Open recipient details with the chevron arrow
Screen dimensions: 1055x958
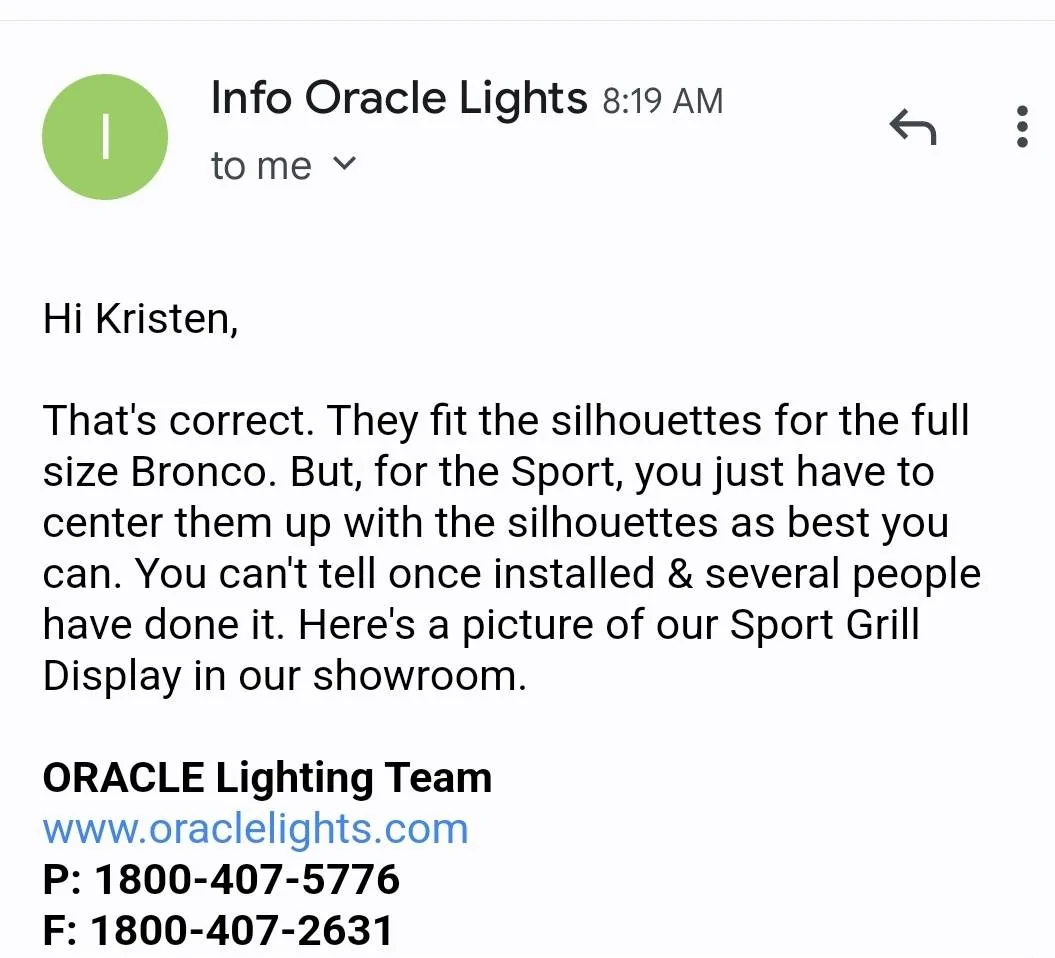344,164
